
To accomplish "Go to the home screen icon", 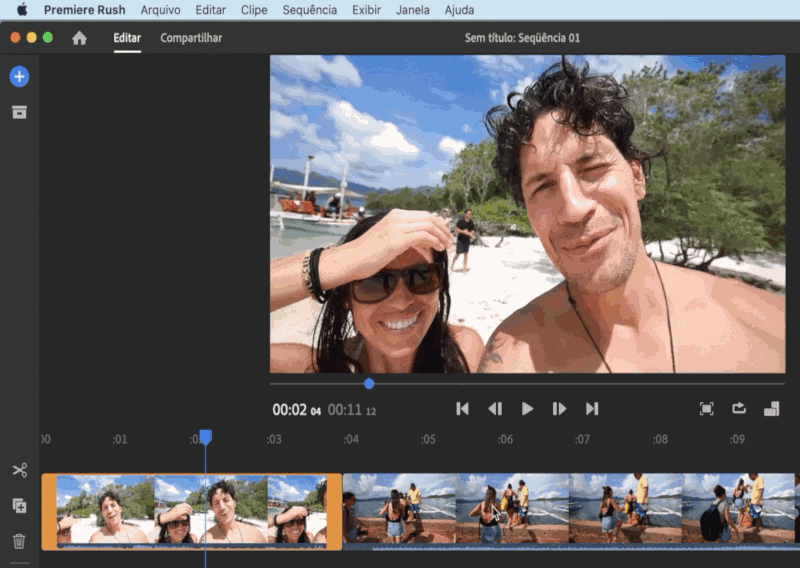I will [x=79, y=38].
